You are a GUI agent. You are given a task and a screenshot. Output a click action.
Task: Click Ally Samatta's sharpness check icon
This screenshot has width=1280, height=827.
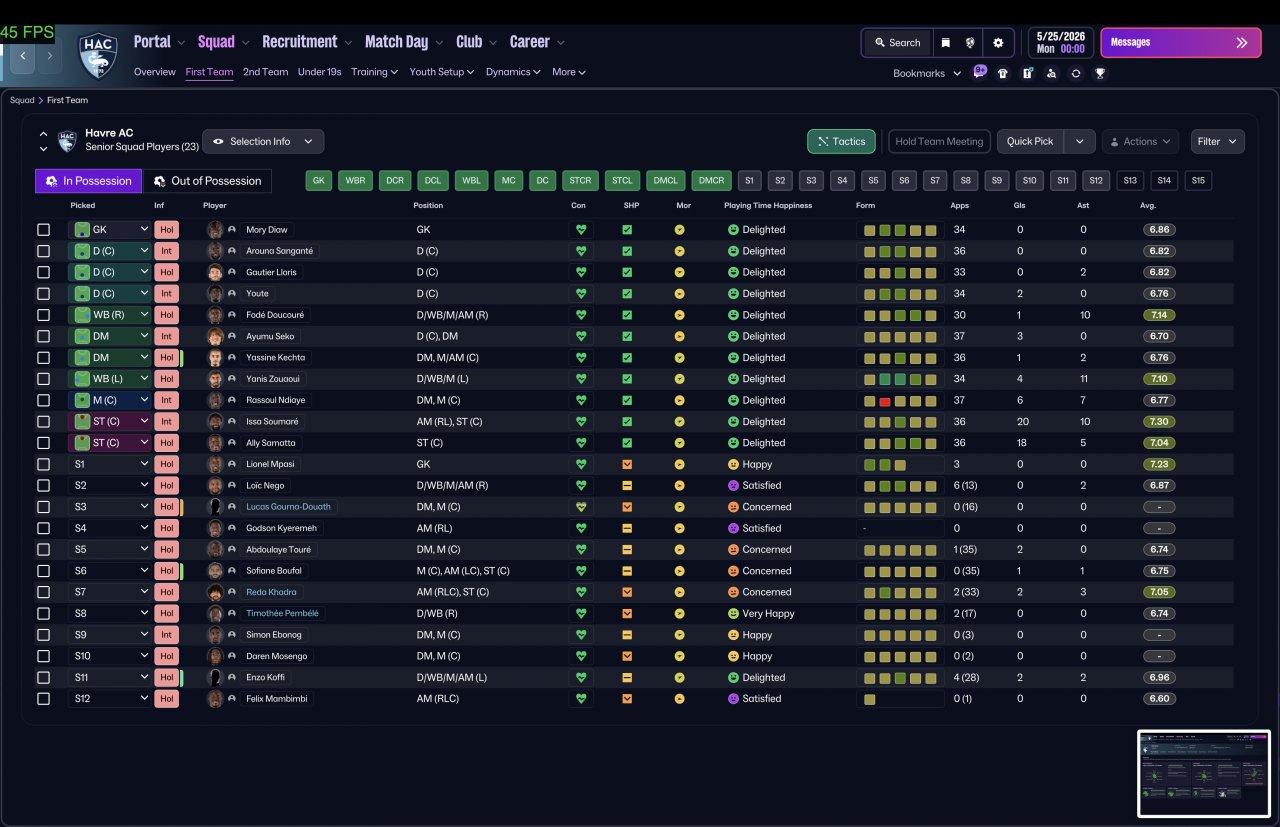627,443
